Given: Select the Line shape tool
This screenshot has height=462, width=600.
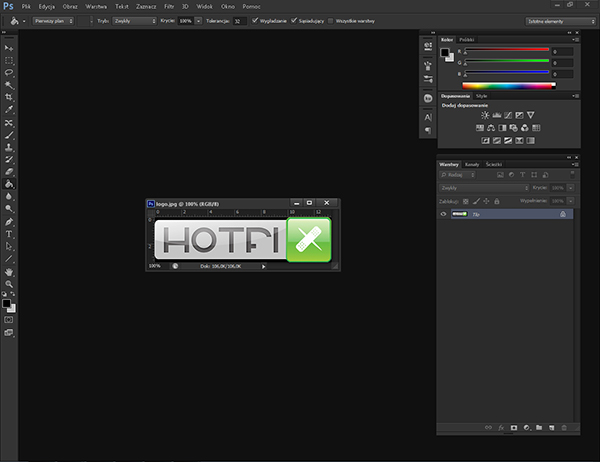Looking at the screenshot, I should 9,259.
